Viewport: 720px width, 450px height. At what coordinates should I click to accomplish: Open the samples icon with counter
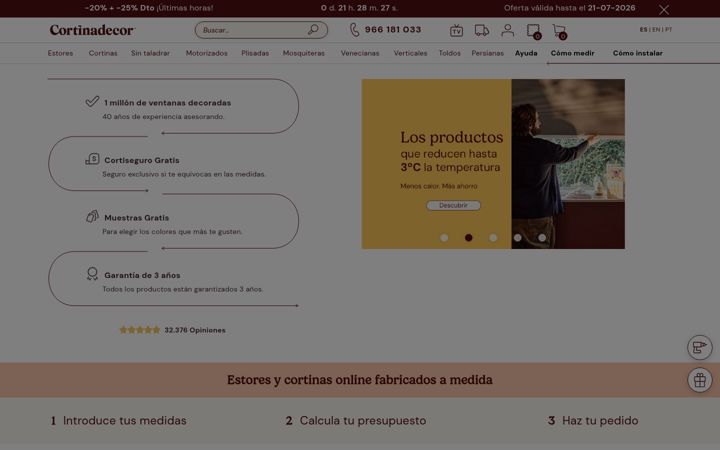click(x=534, y=31)
